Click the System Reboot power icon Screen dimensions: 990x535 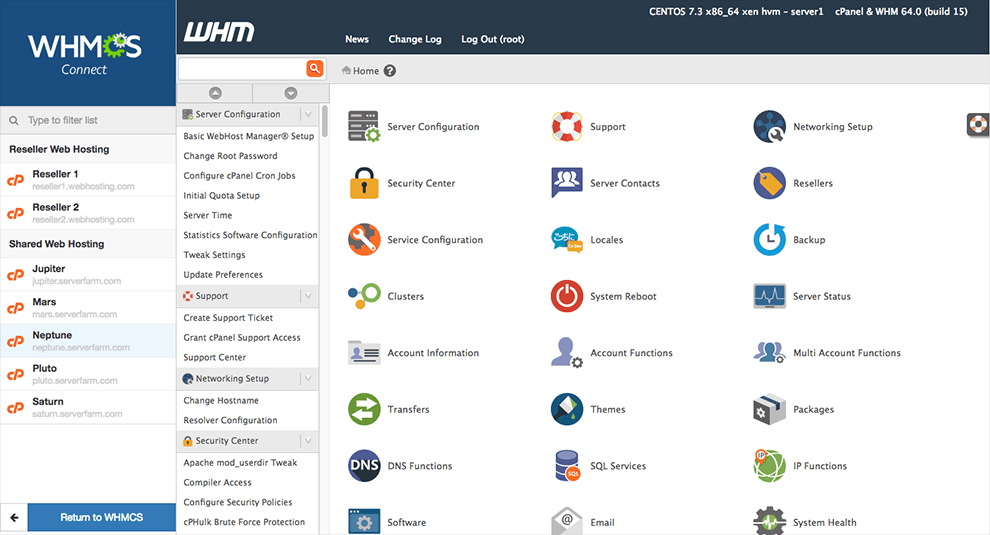pos(567,297)
